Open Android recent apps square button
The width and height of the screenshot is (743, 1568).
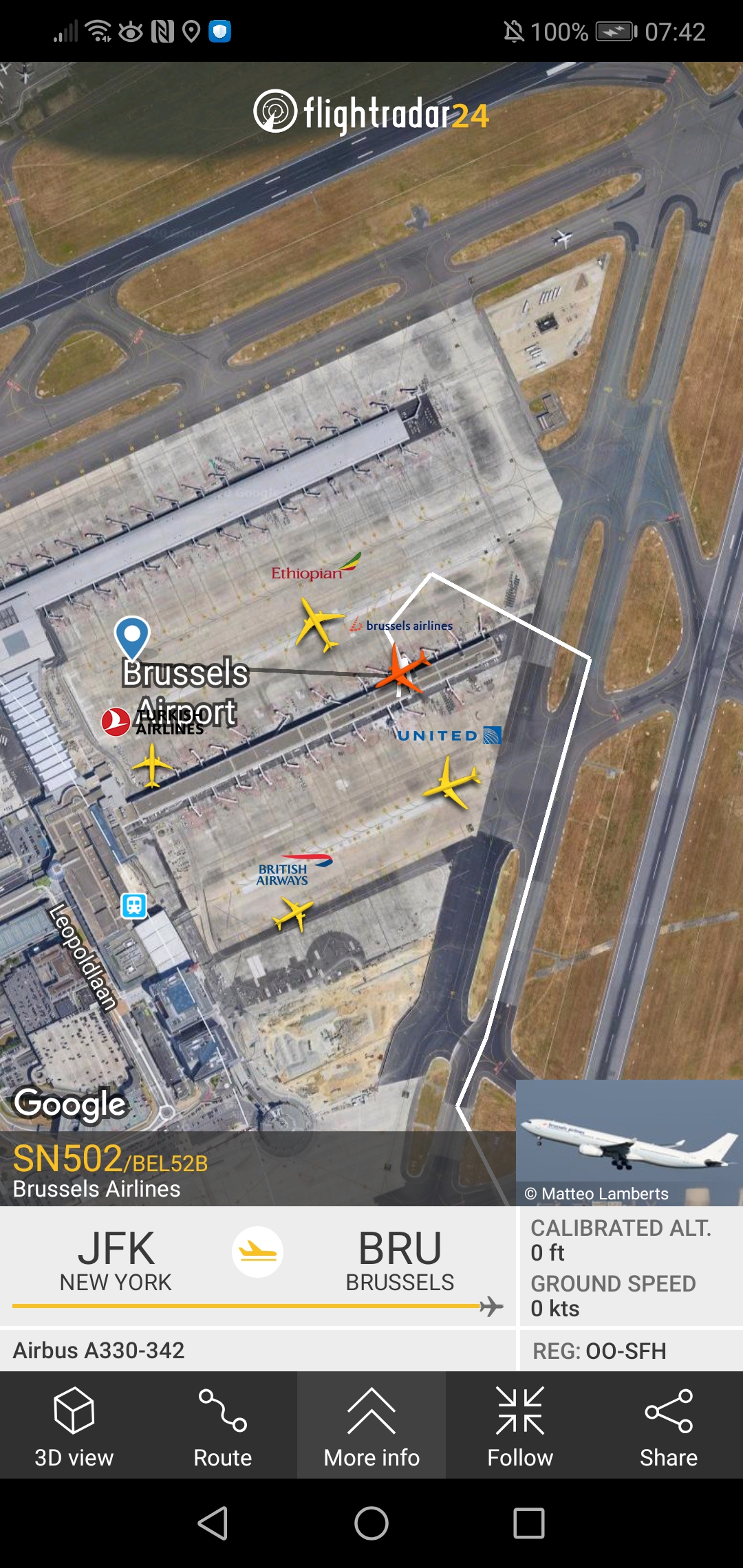pos(529,1523)
